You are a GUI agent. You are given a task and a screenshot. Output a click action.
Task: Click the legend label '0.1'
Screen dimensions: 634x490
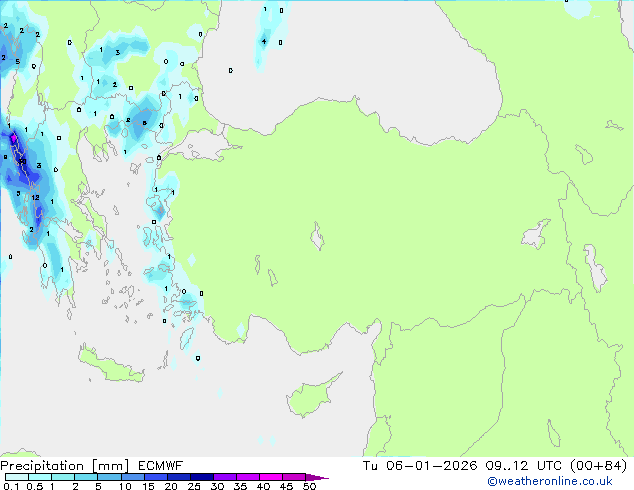pos(11,486)
